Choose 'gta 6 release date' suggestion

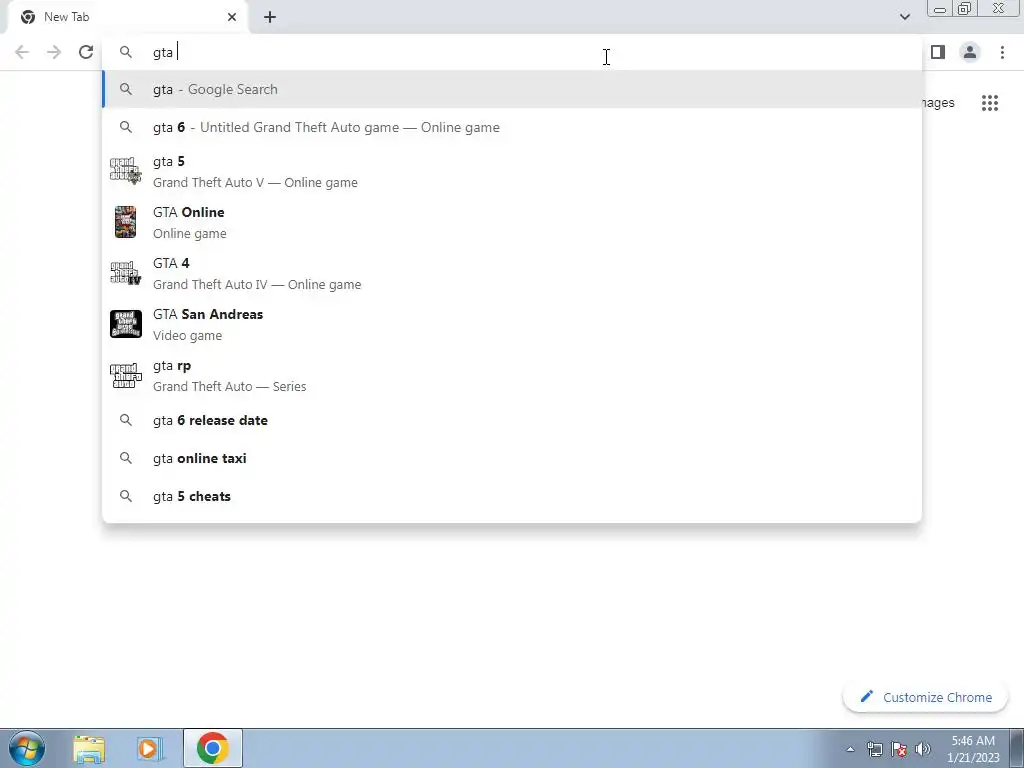tap(512, 421)
